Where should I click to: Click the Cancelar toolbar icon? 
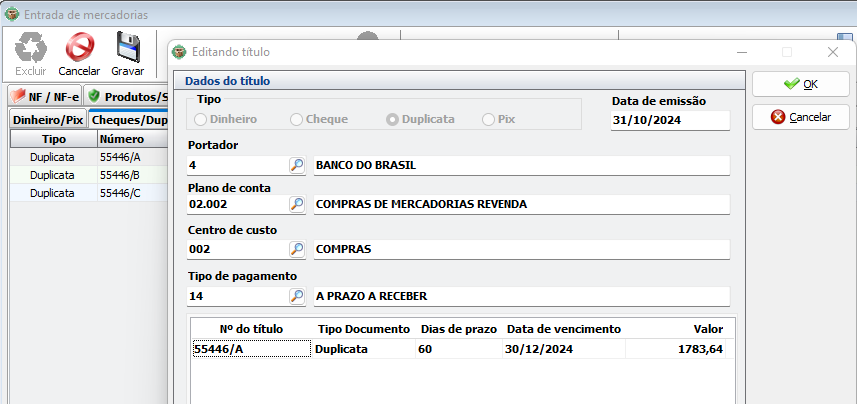tap(79, 48)
